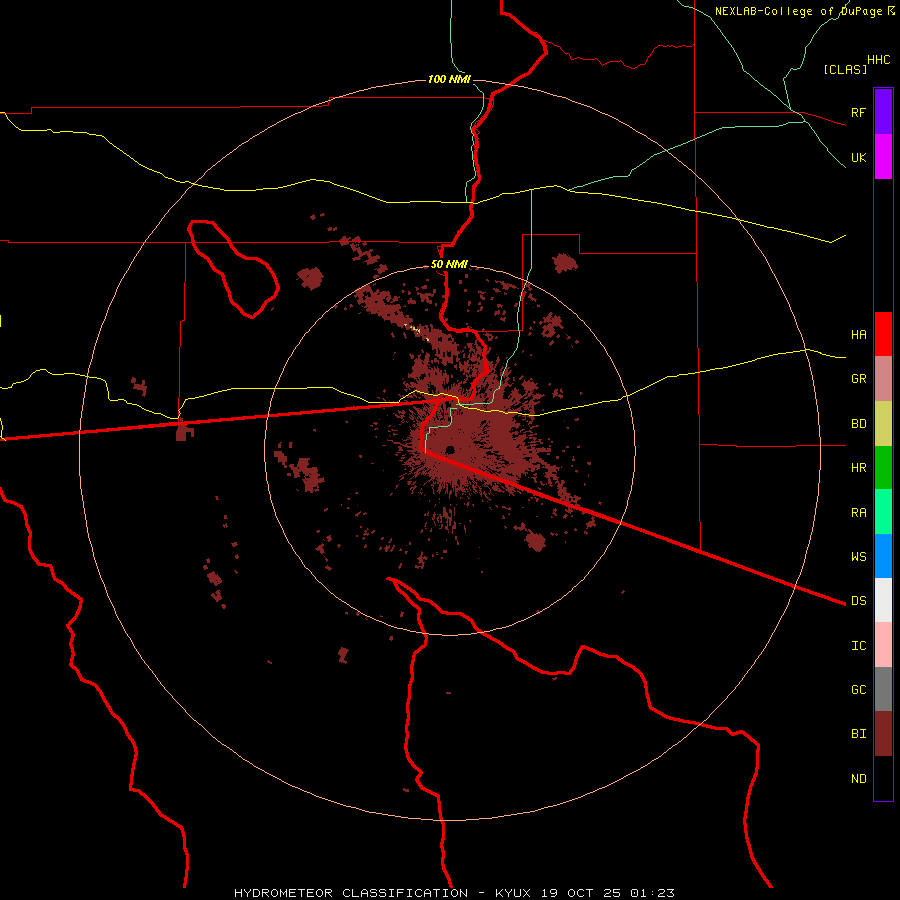Click the 01:23 timestamp

coord(652,893)
